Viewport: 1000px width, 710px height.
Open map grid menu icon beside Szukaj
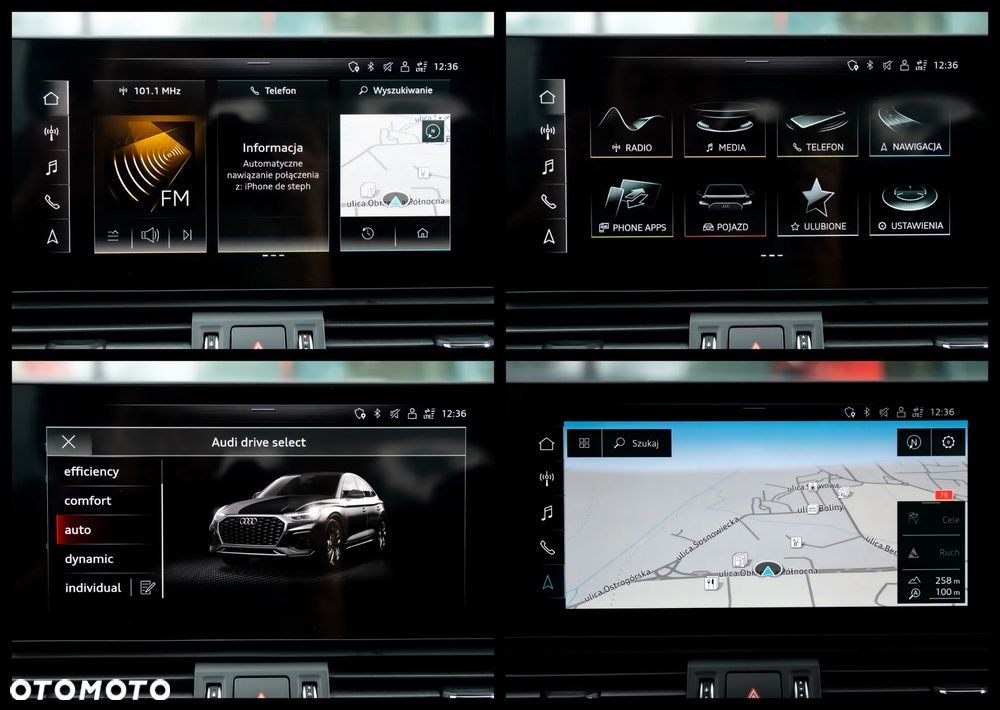[584, 443]
